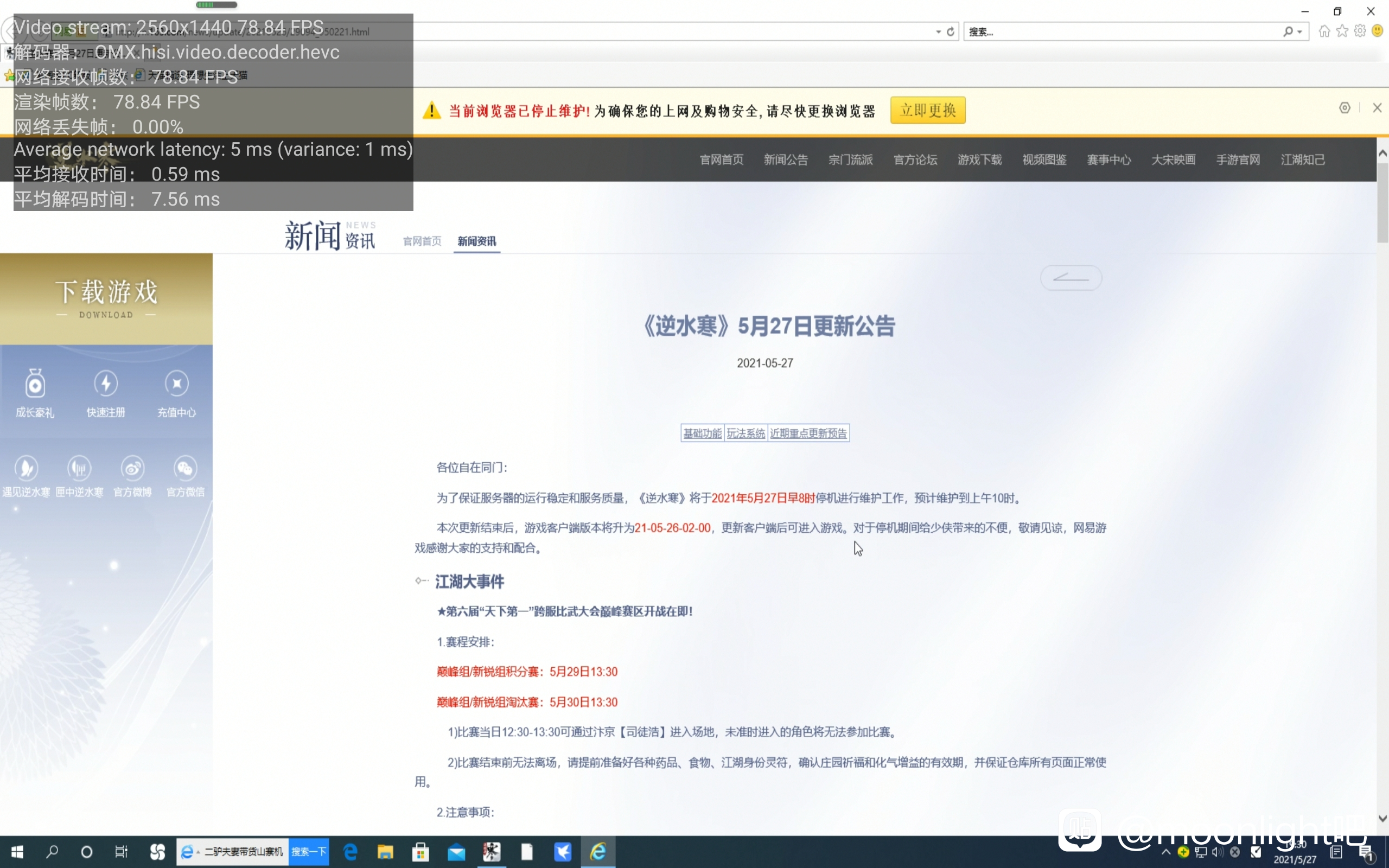Jump to 玩法系统 section link
The width and height of the screenshot is (1389, 868).
746,433
